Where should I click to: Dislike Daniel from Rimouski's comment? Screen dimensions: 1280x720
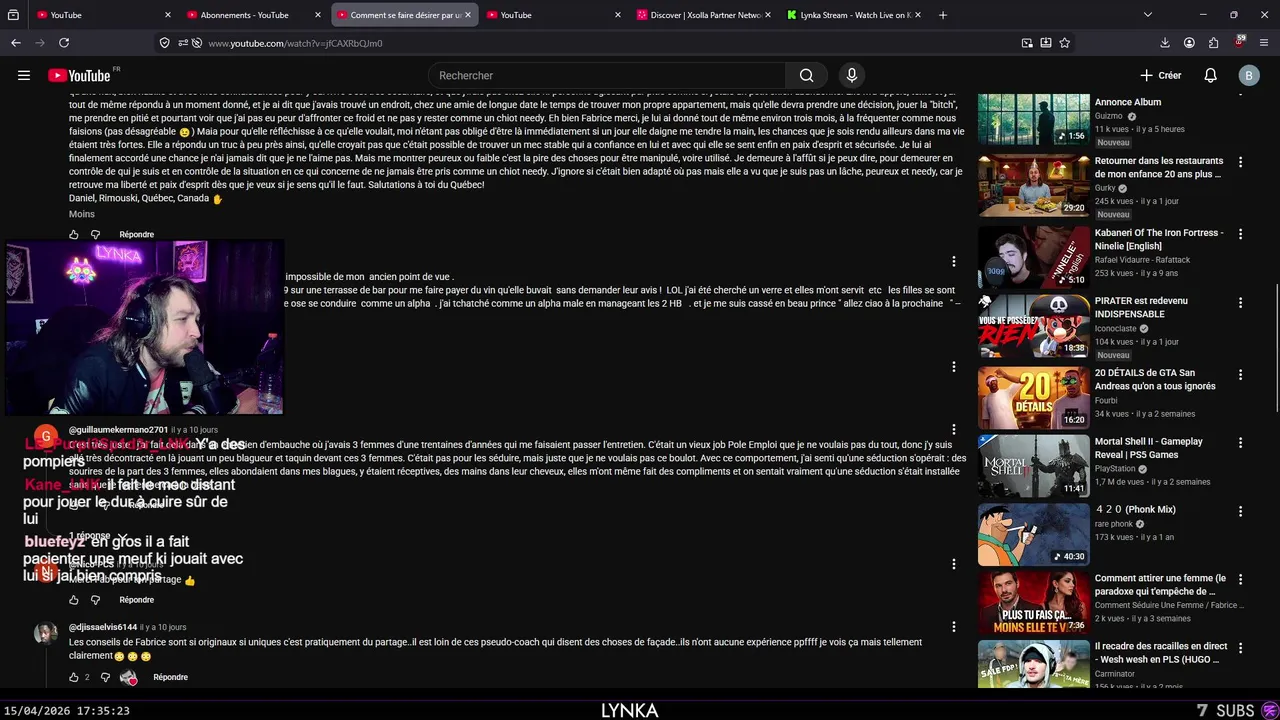[96, 234]
